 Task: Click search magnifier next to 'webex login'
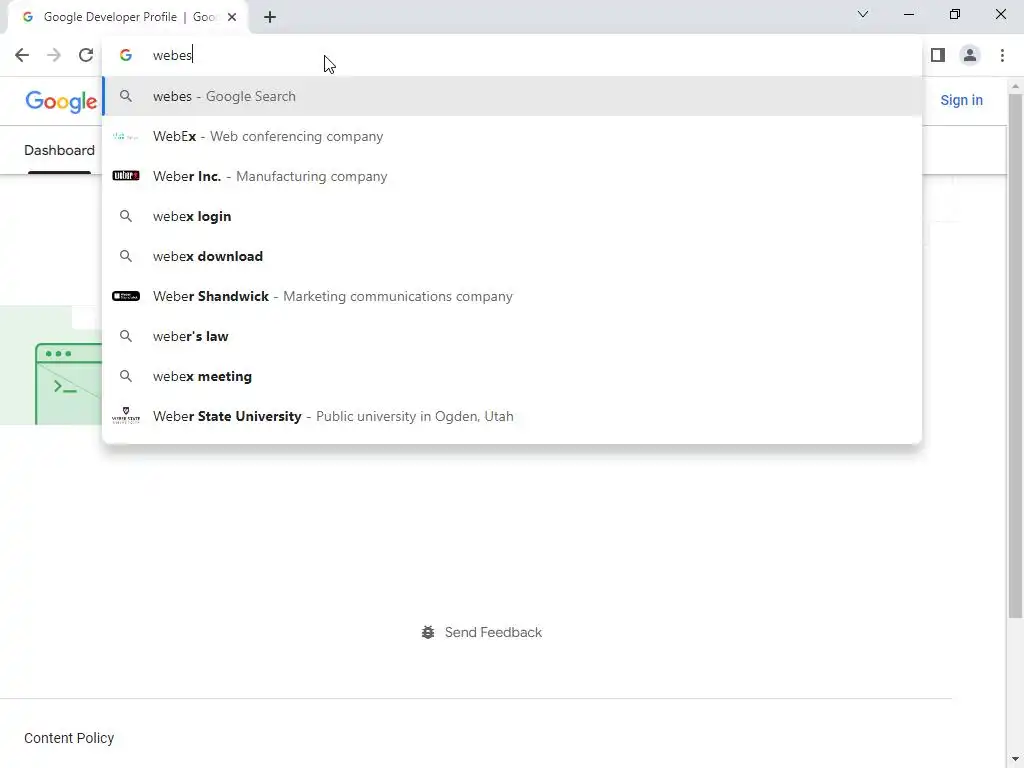click(126, 216)
